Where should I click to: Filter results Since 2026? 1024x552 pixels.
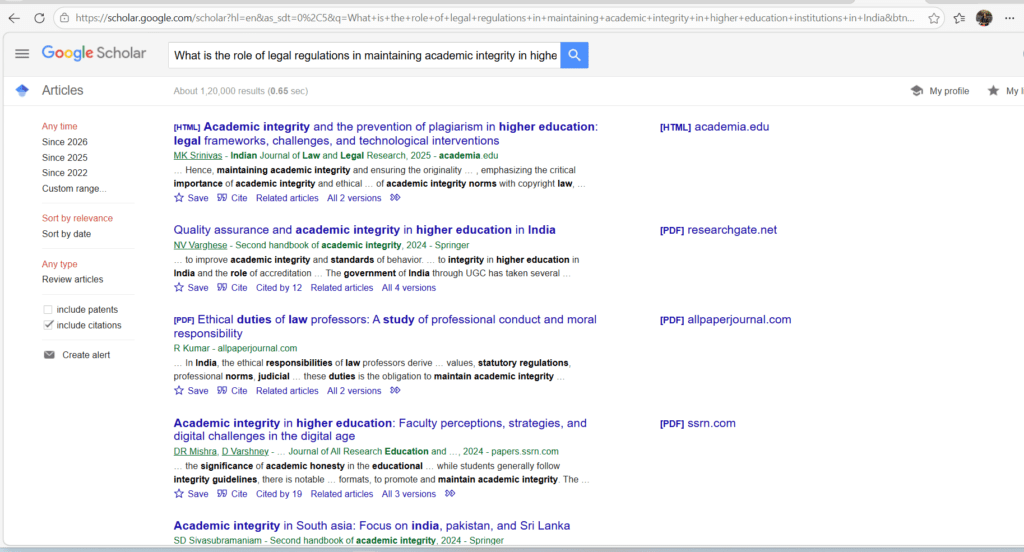pyautogui.click(x=65, y=142)
